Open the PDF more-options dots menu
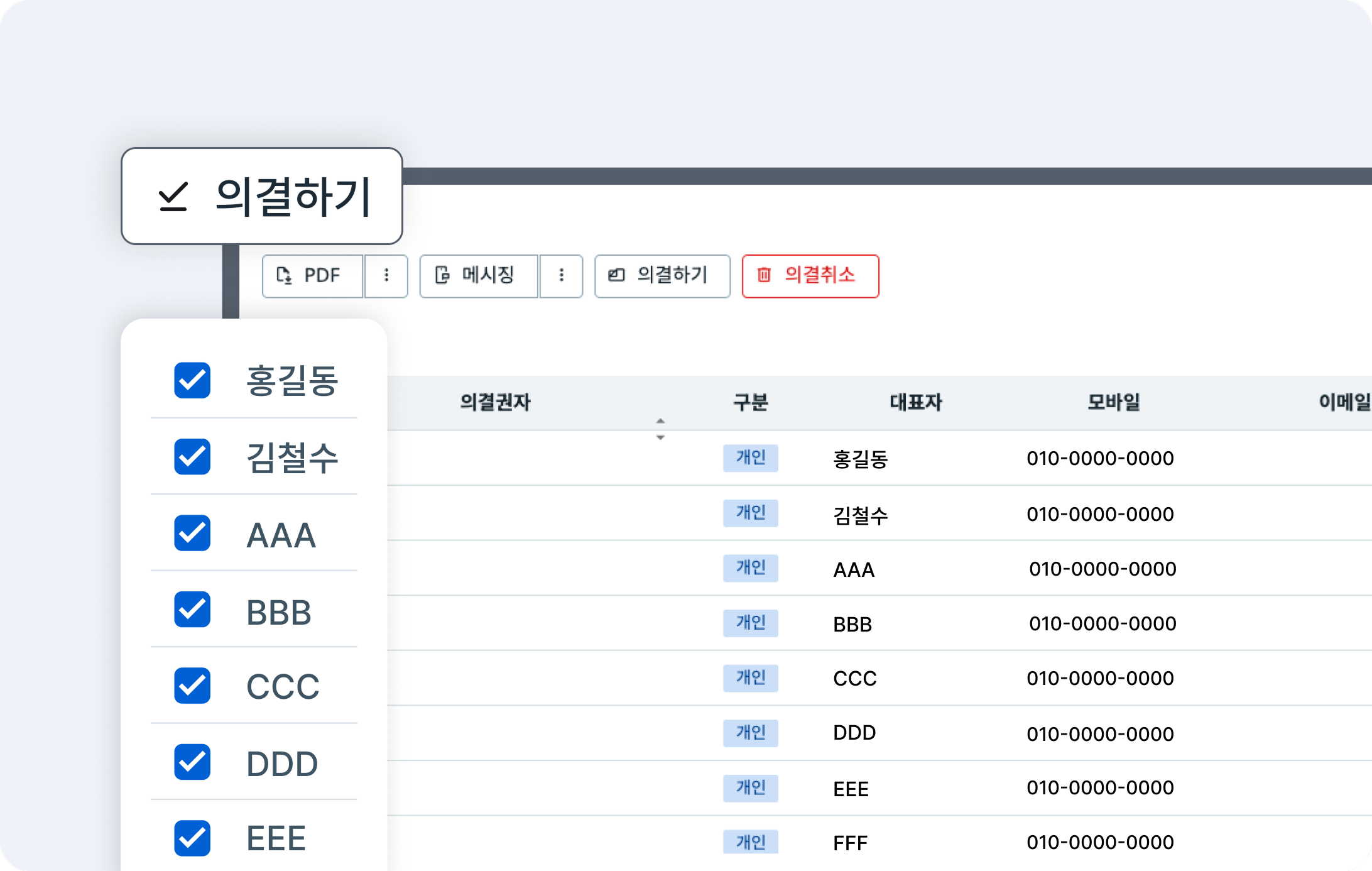Screen dimensions: 1372x871 pos(386,276)
